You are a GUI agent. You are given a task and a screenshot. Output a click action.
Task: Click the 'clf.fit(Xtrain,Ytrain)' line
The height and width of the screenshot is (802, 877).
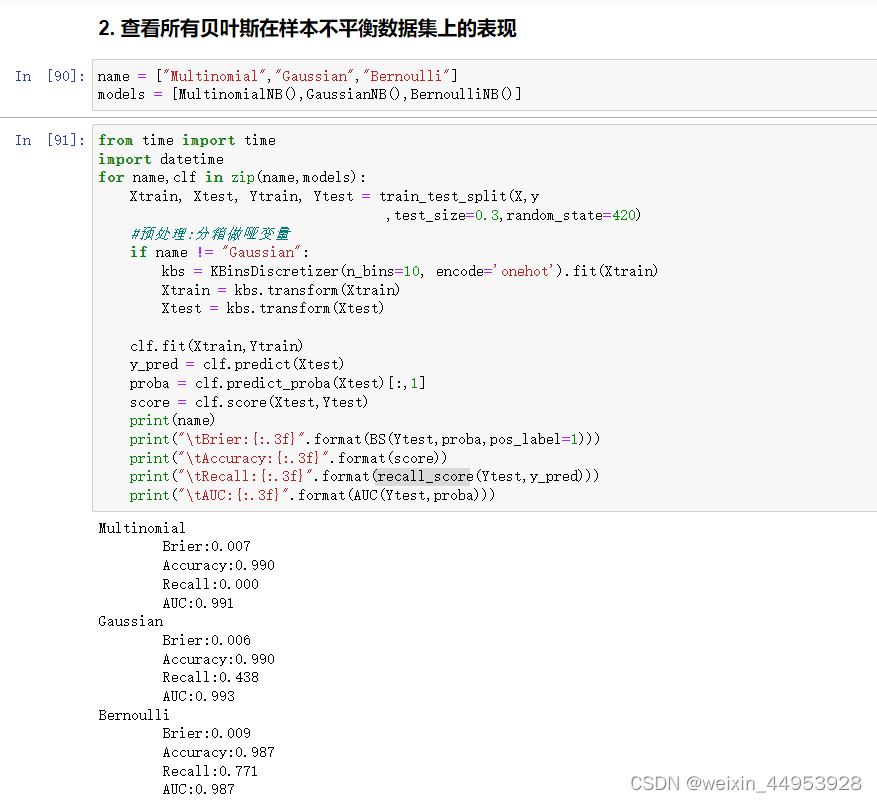click(216, 346)
